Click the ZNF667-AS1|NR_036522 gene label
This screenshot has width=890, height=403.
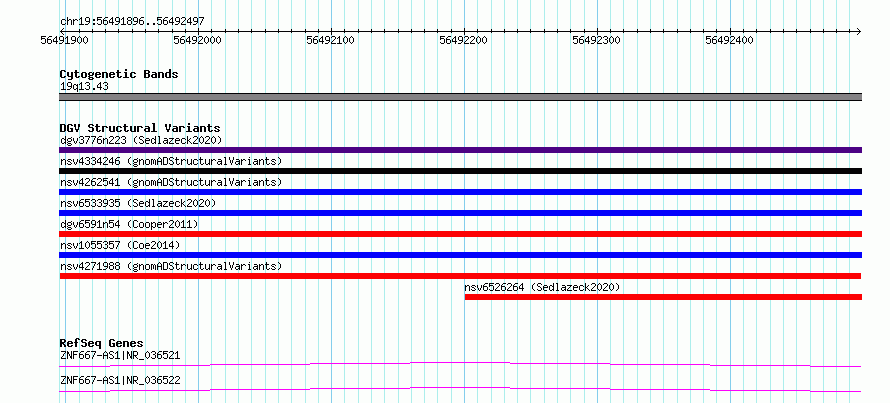click(120, 380)
